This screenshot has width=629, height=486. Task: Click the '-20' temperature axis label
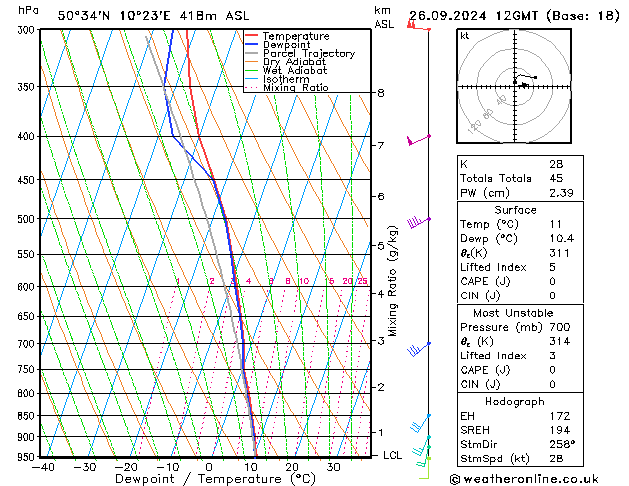click(126, 467)
